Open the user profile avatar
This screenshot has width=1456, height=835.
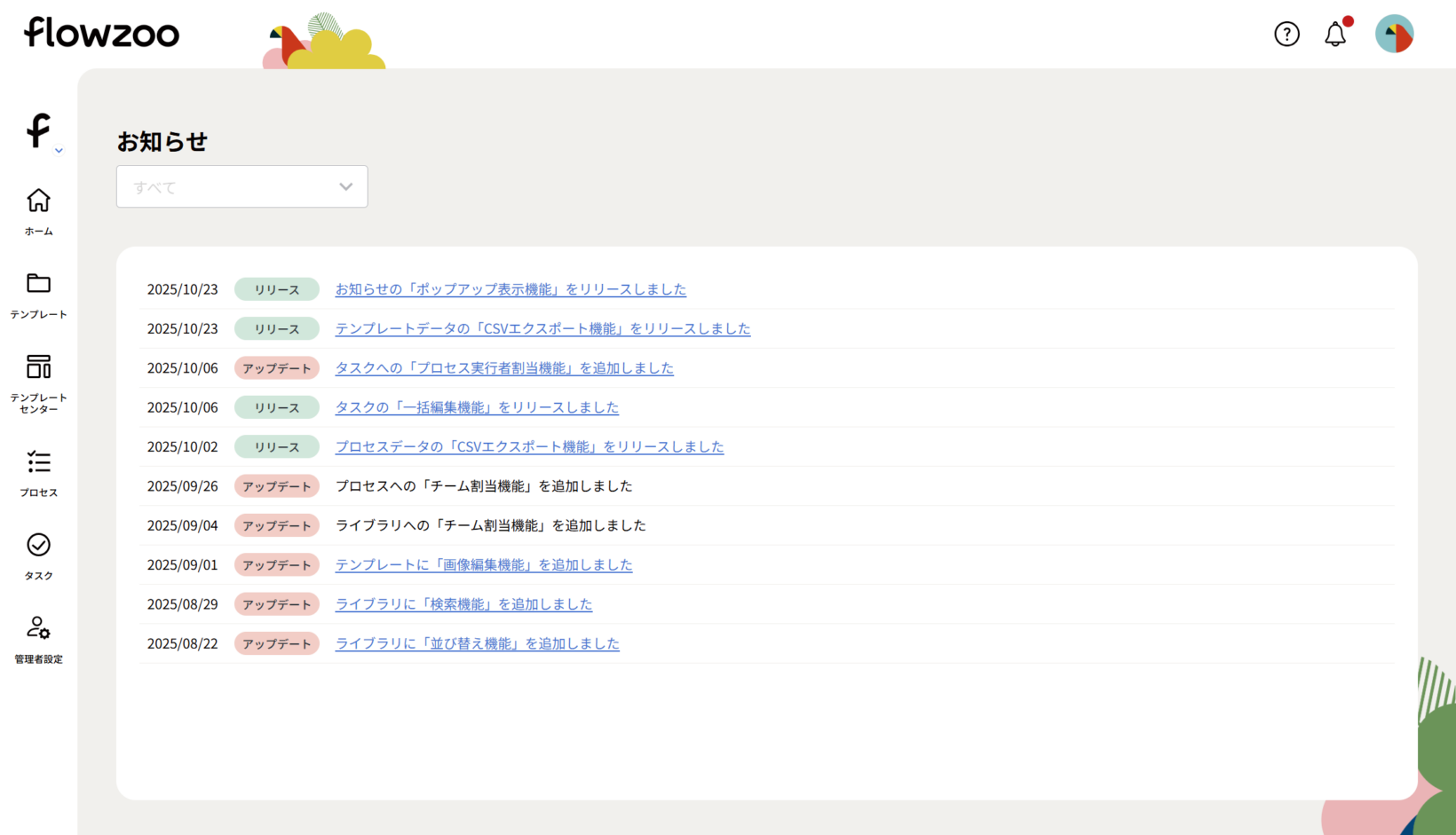point(1394,34)
